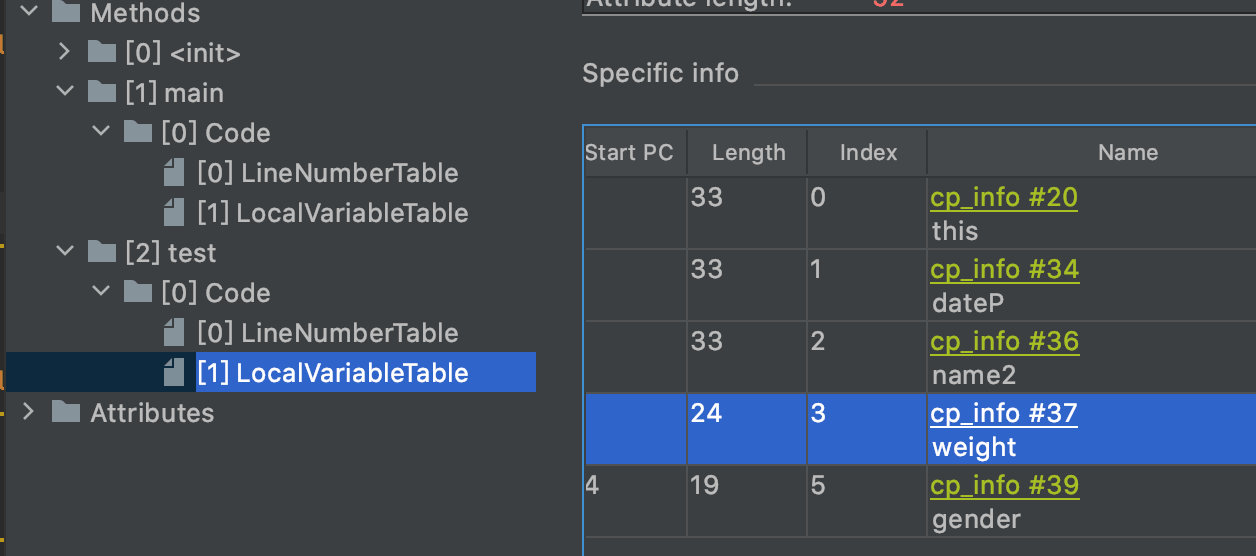Collapse the [2] test method node
Screen dimensions: 1256x556
point(64,252)
